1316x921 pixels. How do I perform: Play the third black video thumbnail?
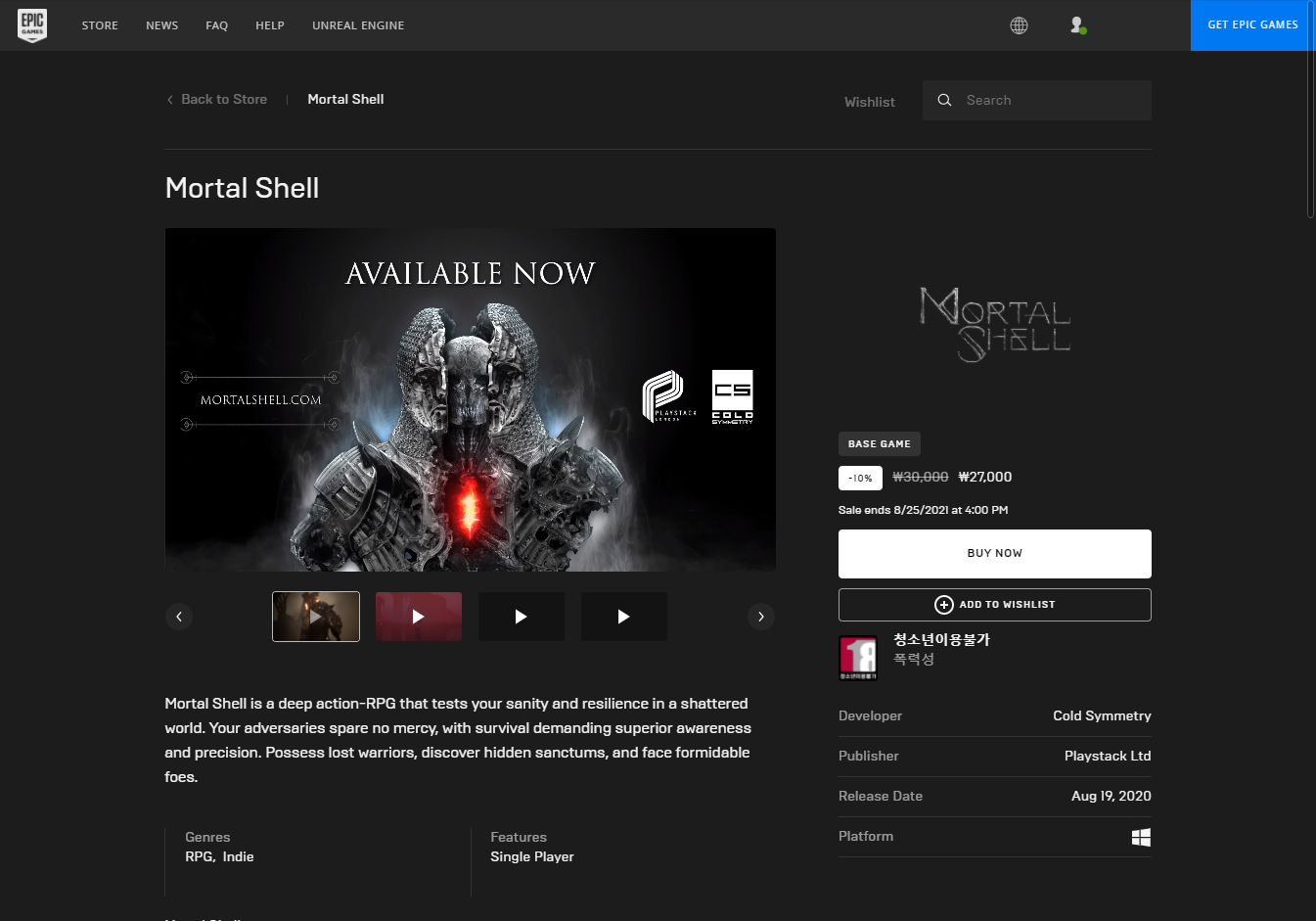522,617
